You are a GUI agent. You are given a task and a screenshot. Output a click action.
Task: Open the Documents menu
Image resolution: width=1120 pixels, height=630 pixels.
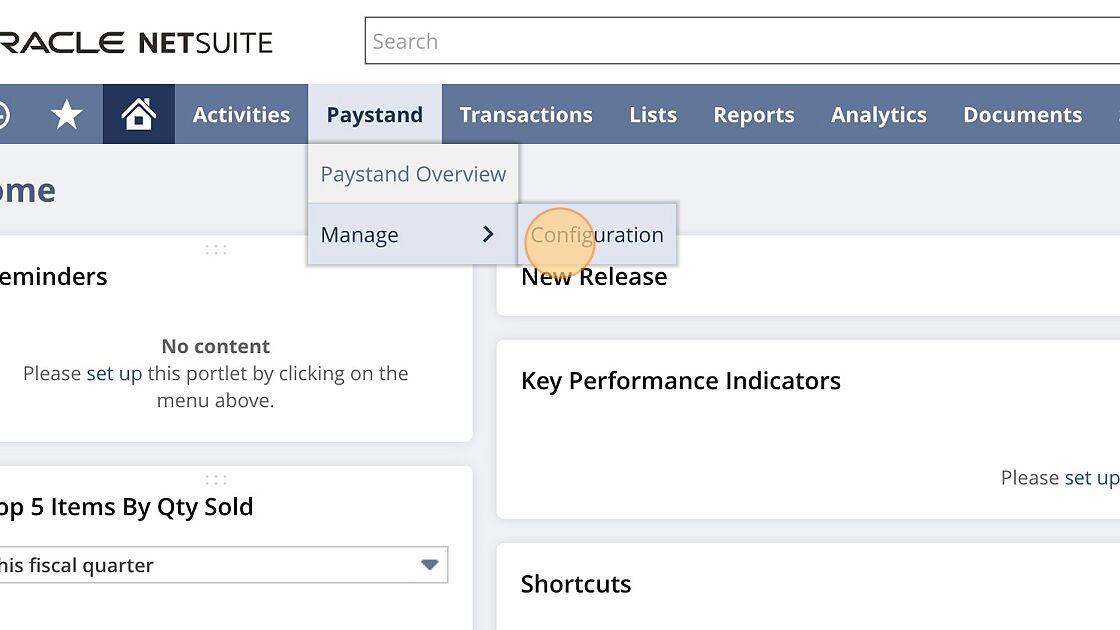pos(1022,114)
